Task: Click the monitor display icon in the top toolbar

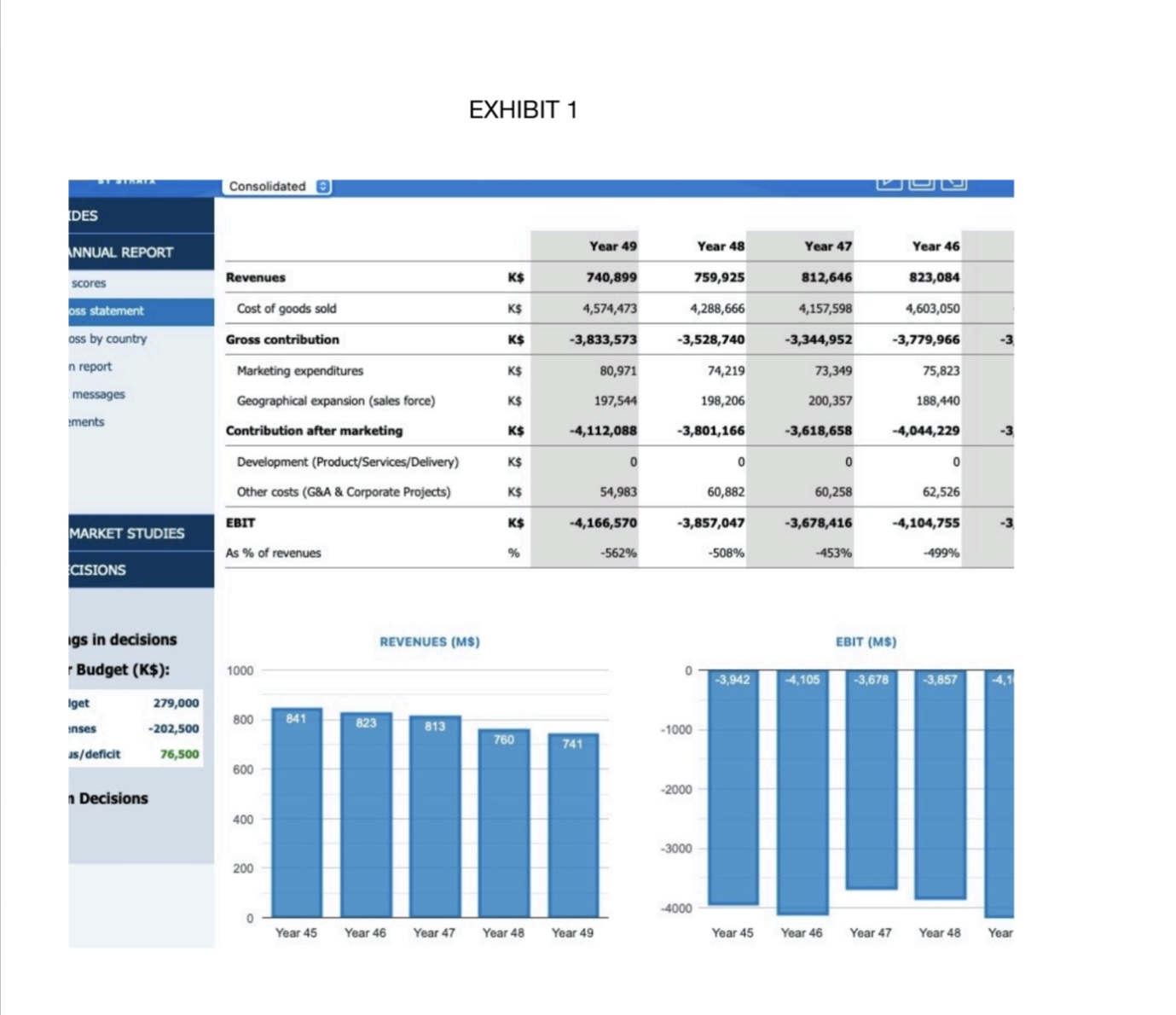Action: point(921,182)
